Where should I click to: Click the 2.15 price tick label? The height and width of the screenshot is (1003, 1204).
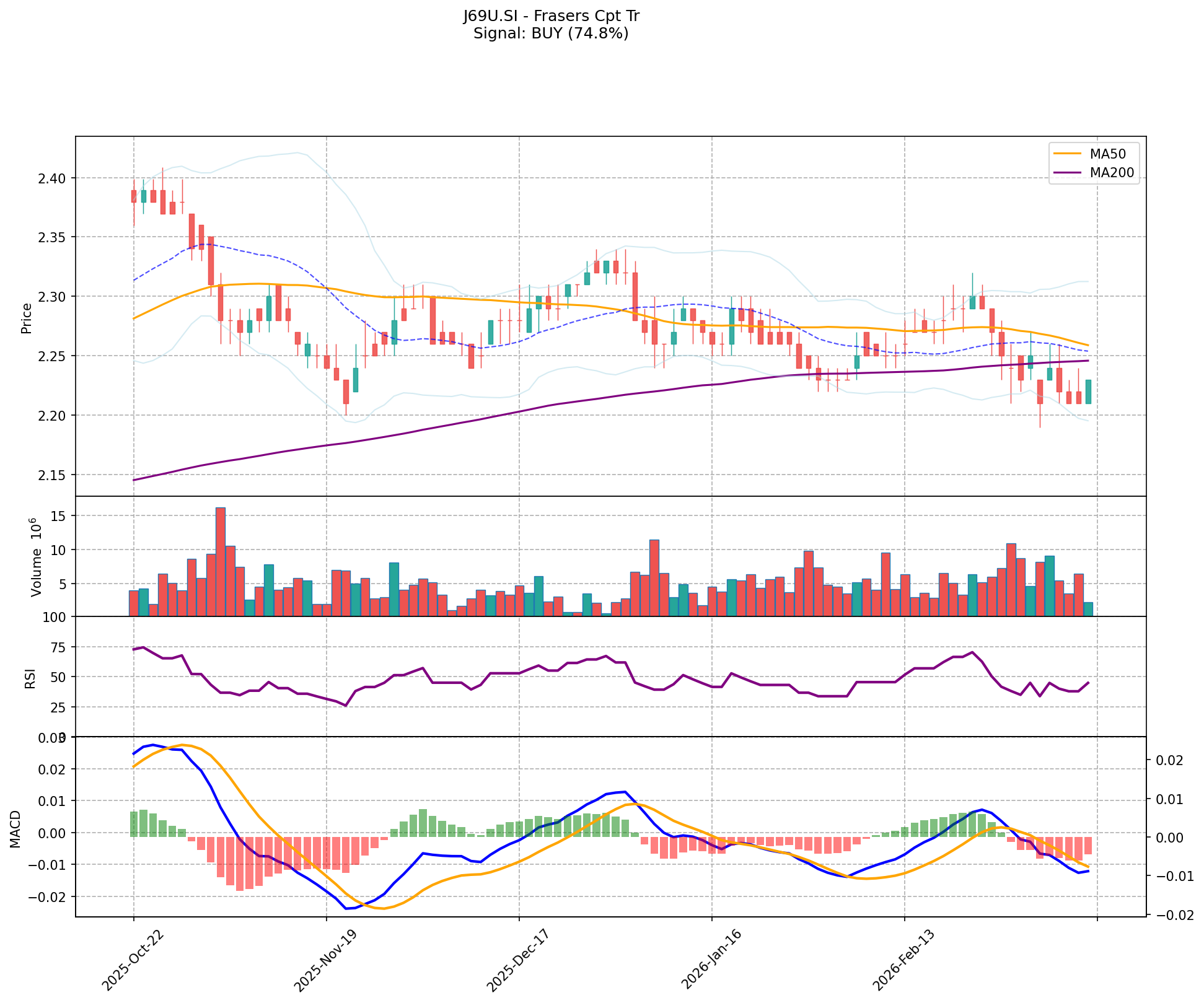(x=52, y=475)
